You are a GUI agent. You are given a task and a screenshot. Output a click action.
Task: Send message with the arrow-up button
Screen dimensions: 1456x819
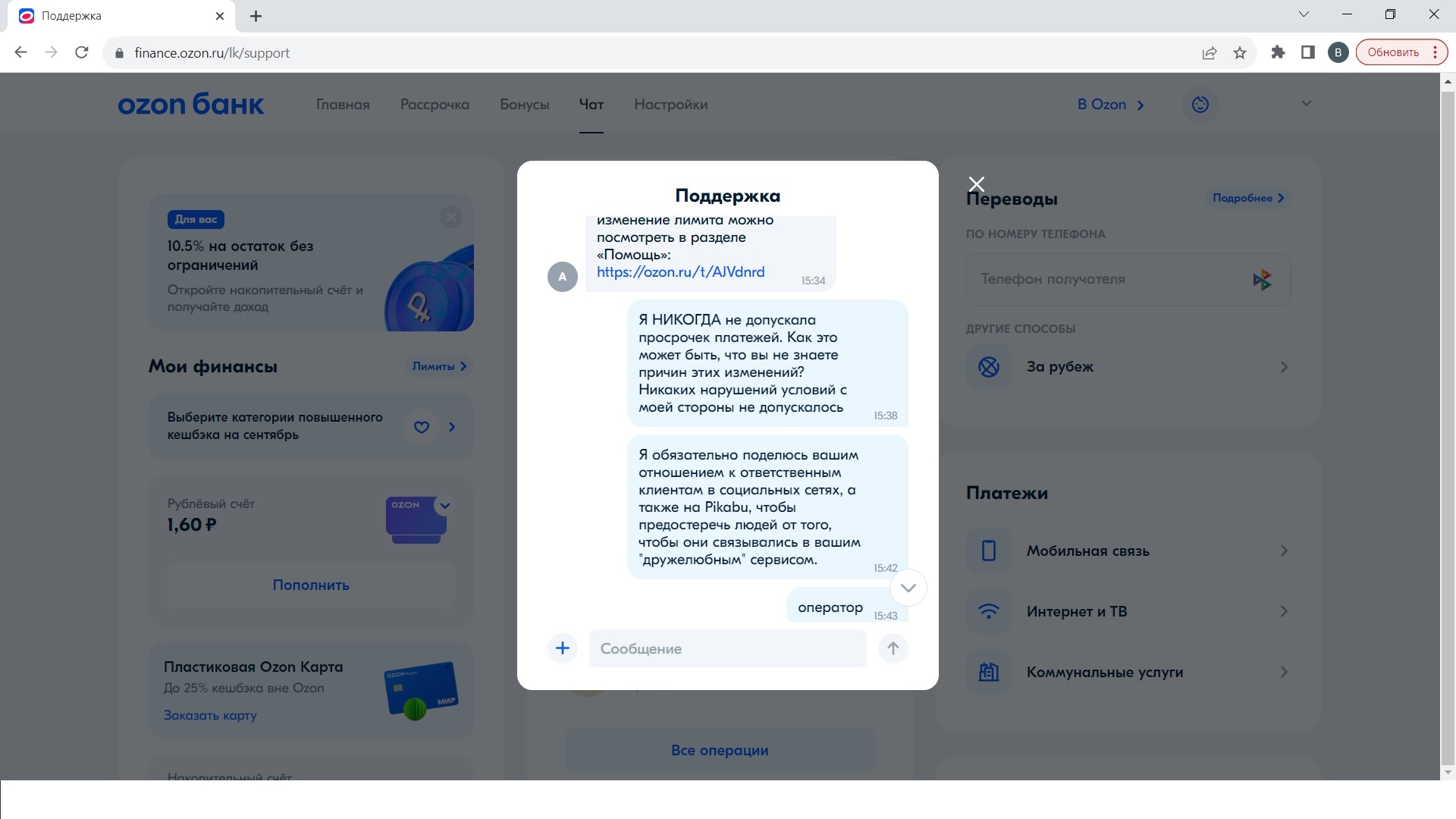[893, 648]
